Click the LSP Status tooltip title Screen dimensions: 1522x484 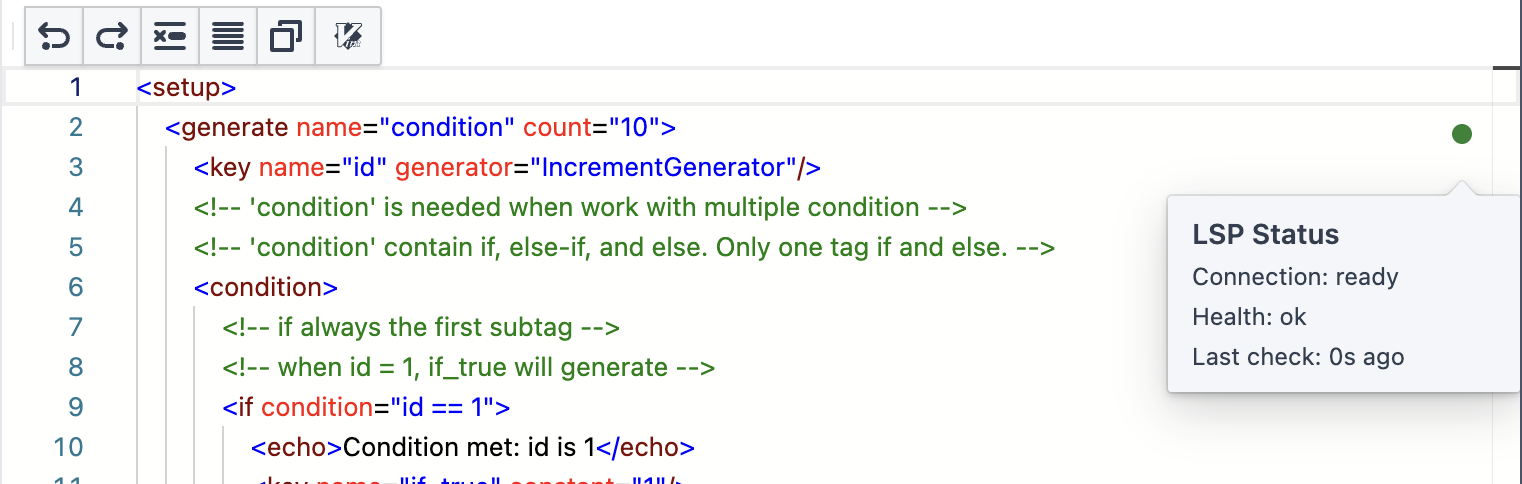coord(1265,235)
